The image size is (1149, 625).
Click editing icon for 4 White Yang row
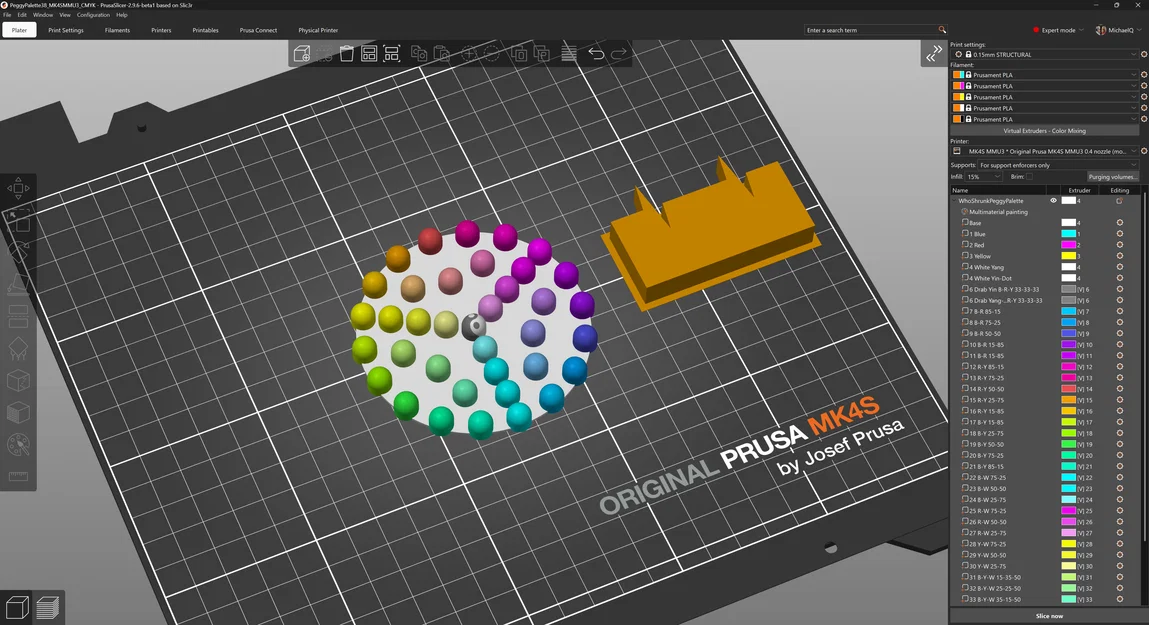[1120, 267]
